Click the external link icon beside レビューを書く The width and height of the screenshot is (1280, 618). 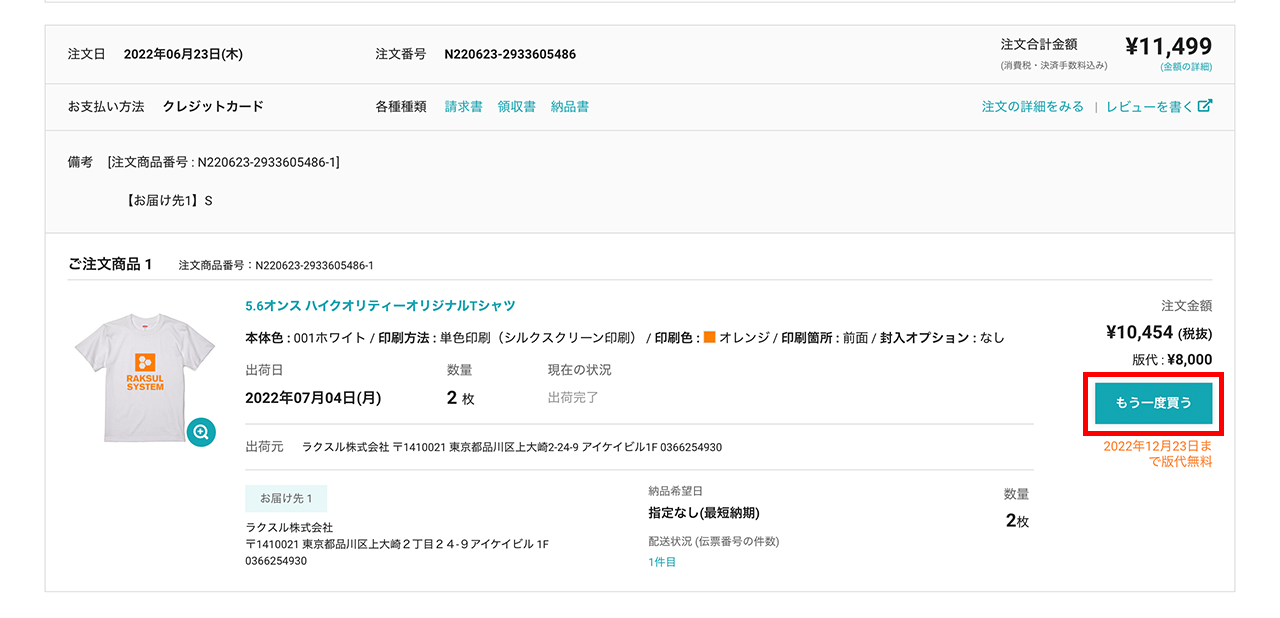(x=1203, y=104)
